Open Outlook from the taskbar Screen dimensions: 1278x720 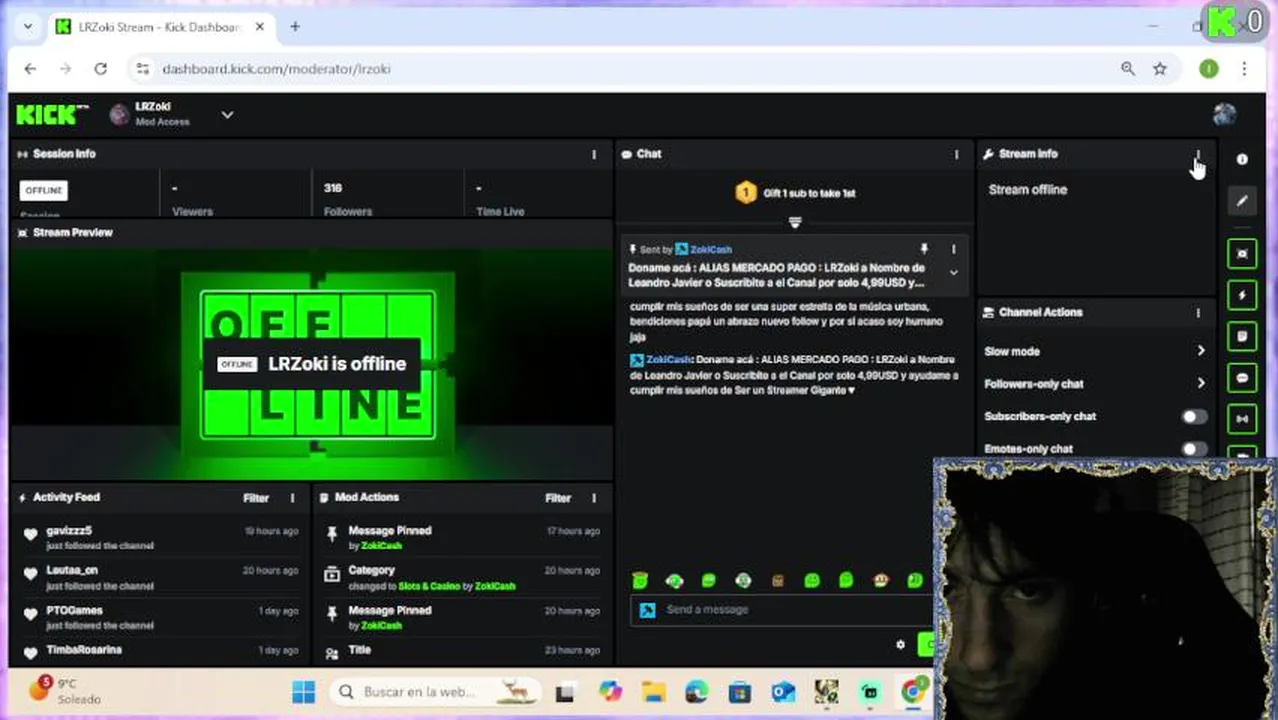coord(783,692)
